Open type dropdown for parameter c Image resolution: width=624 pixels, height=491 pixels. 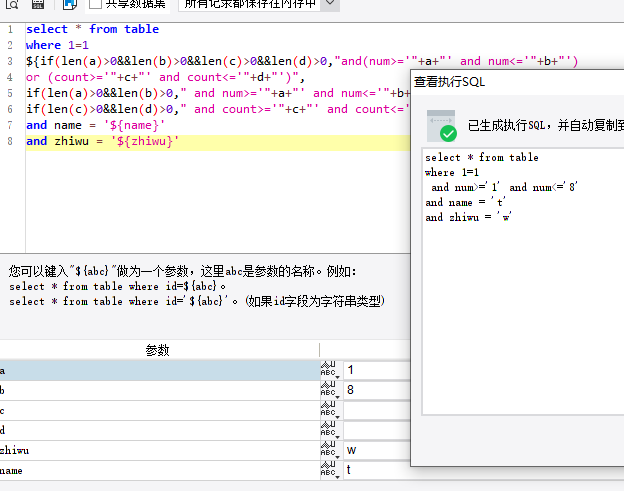tap(330, 410)
